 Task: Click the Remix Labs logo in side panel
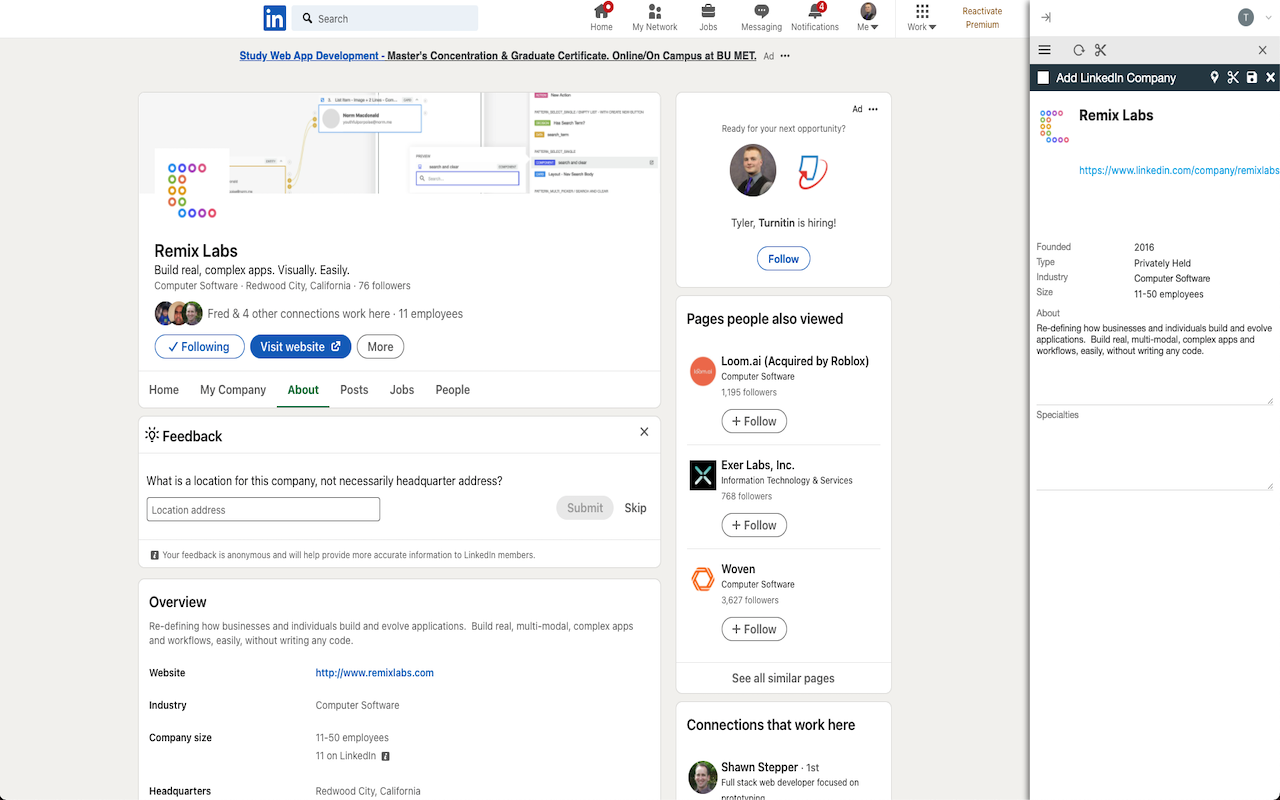coord(1054,126)
